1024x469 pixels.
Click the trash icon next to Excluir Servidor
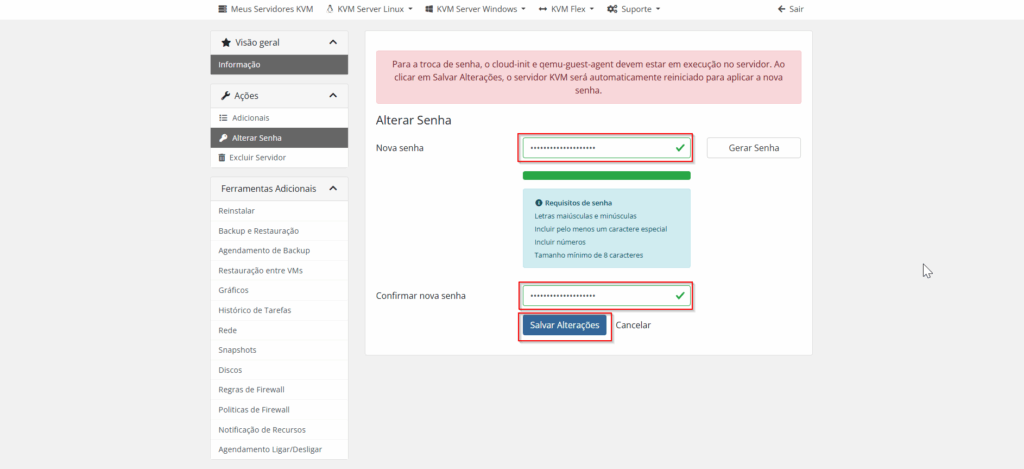click(223, 158)
